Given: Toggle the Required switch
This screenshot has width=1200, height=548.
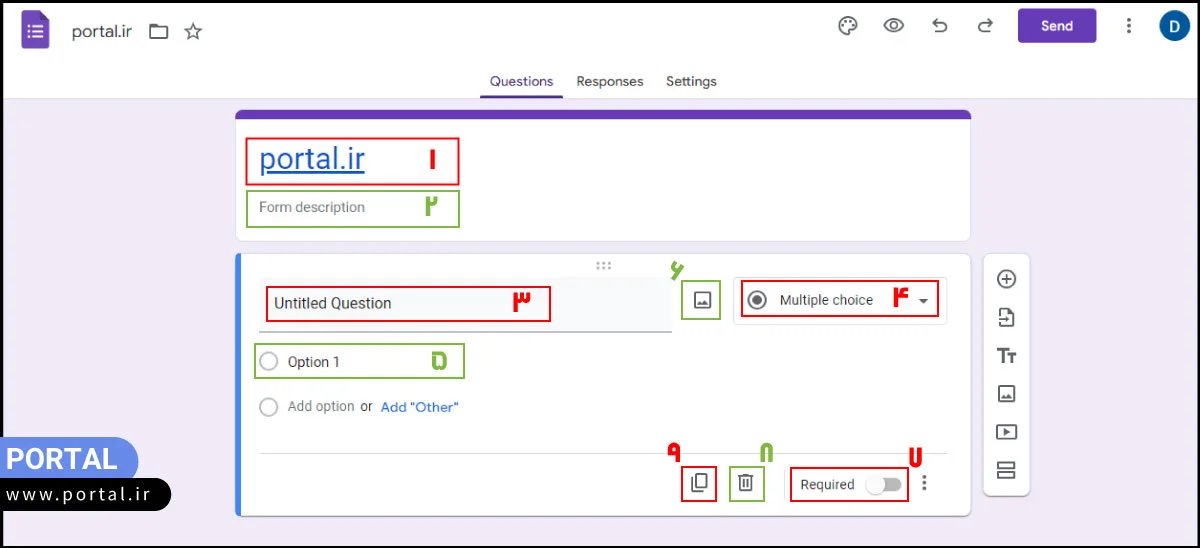Looking at the screenshot, I should click(884, 485).
